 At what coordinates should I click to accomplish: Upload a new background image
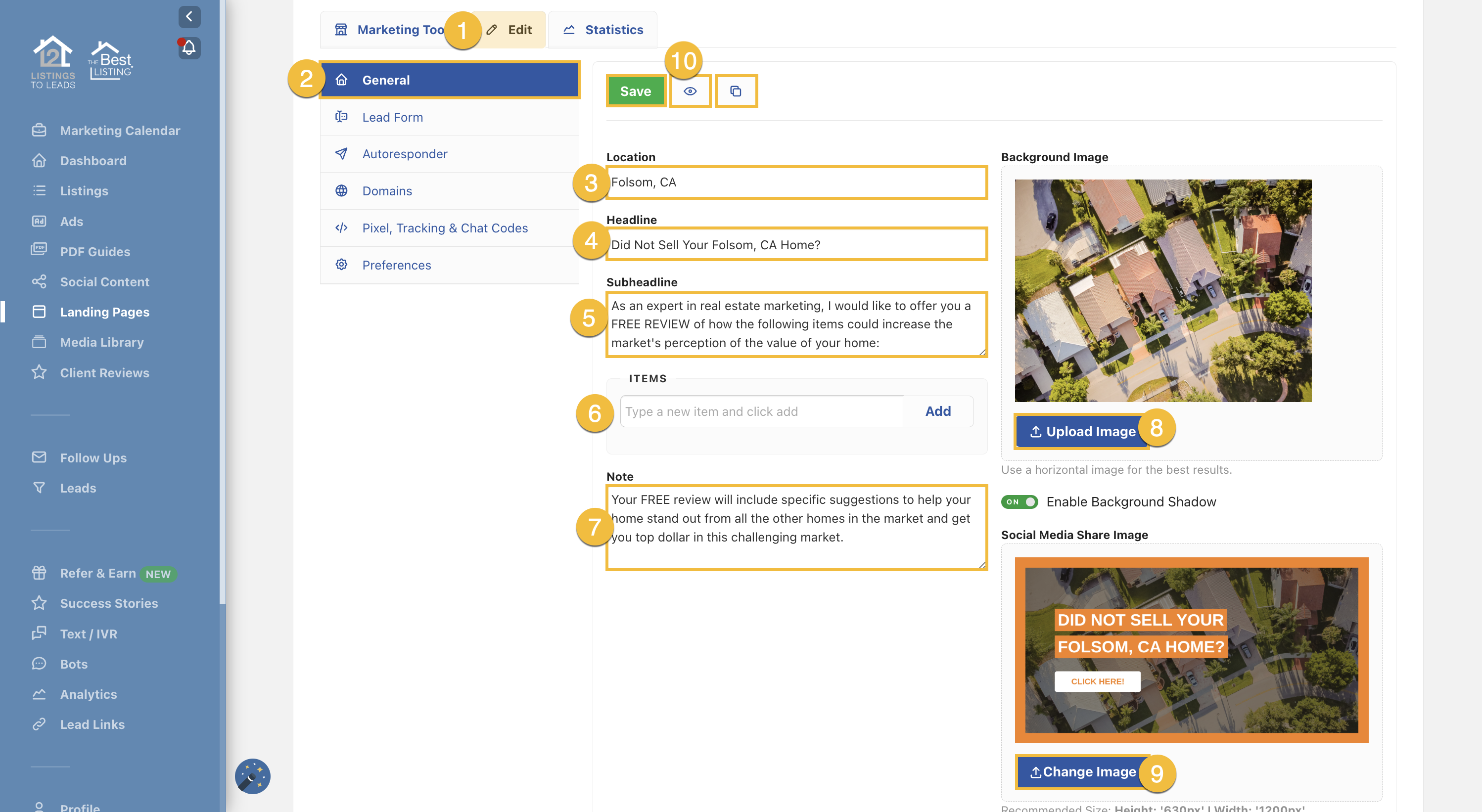[x=1082, y=431]
